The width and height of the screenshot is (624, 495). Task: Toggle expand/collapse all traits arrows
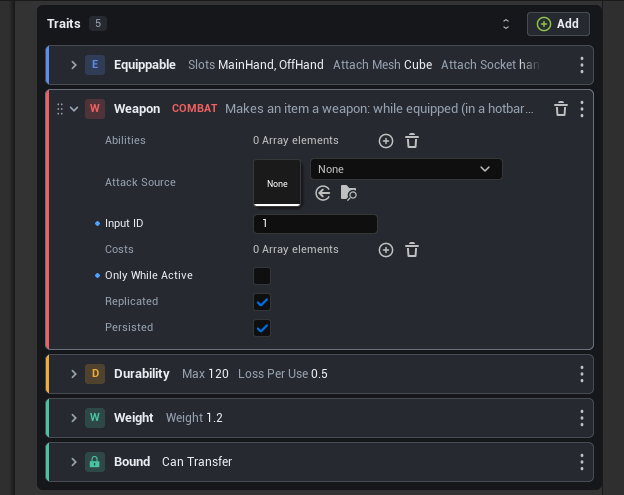point(506,24)
